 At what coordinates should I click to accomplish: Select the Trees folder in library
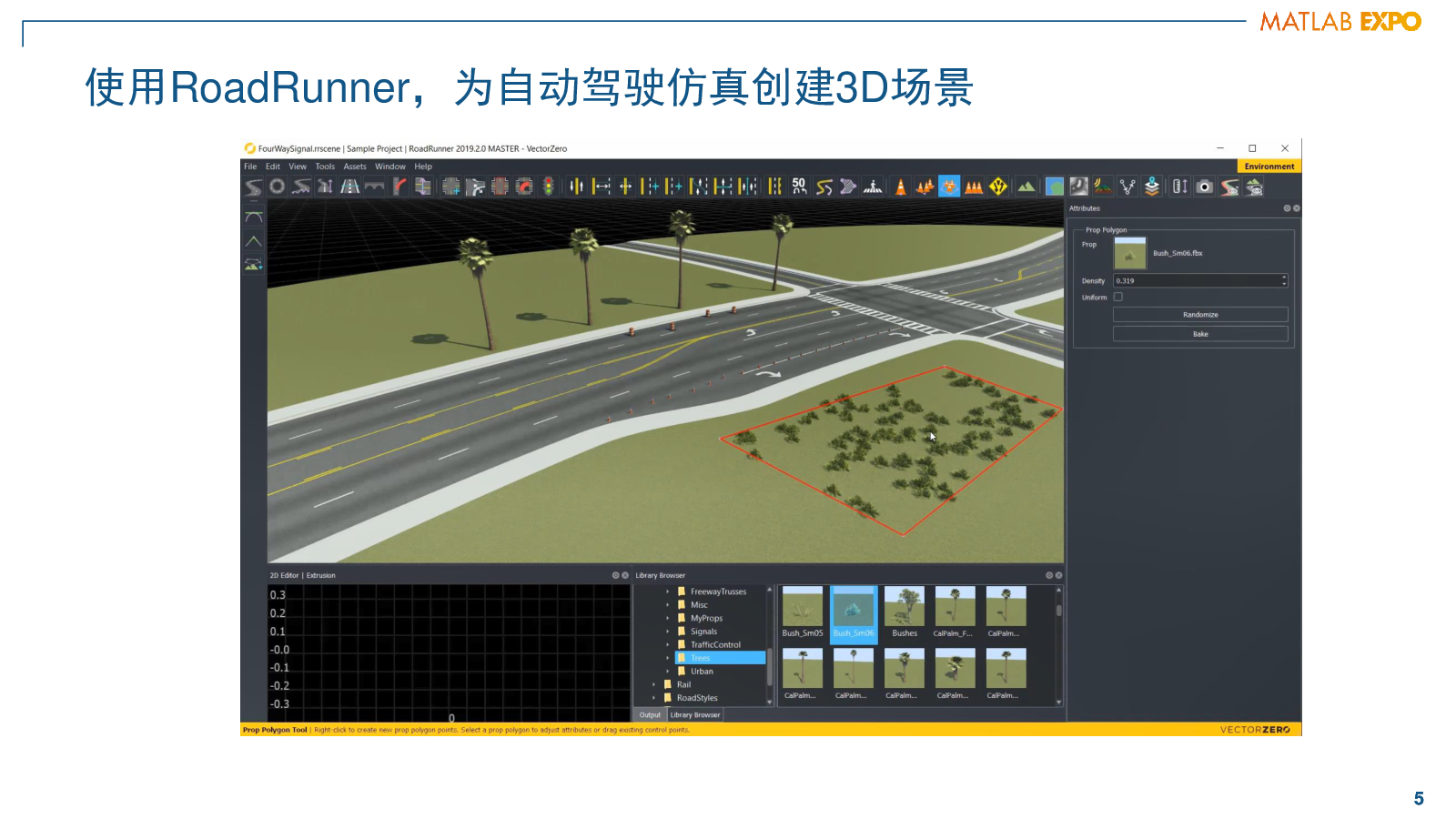(x=719, y=658)
